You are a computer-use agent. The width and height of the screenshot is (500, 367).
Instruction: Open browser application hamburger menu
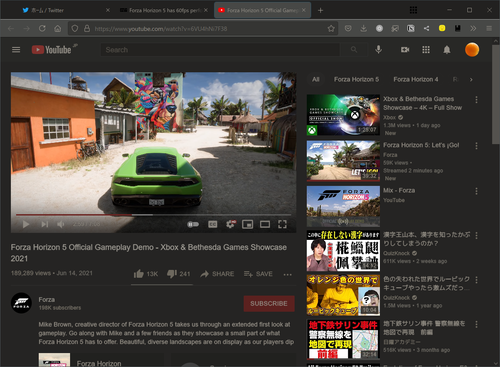click(x=489, y=28)
